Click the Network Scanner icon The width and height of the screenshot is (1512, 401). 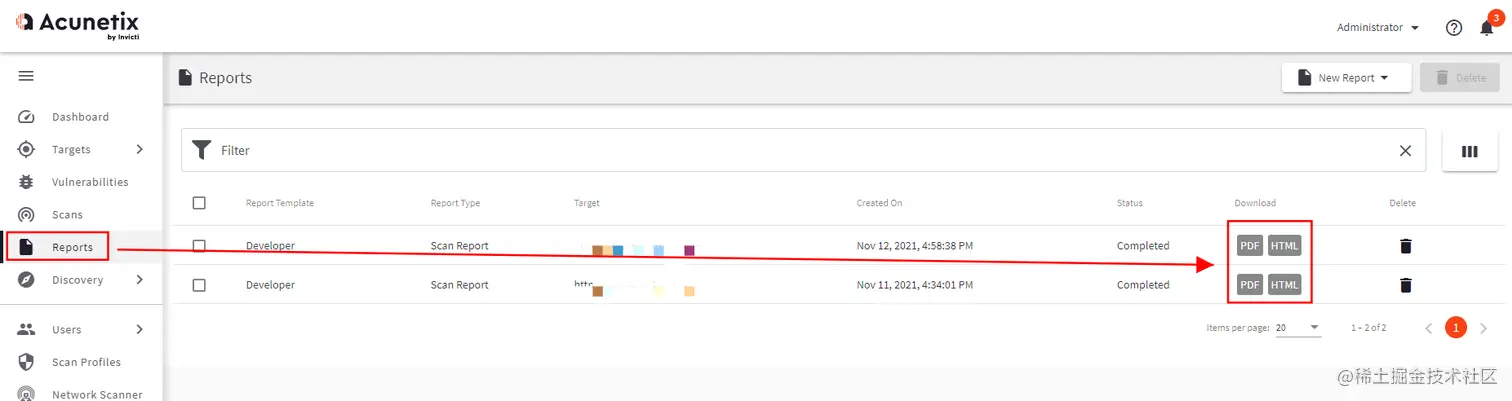(27, 394)
